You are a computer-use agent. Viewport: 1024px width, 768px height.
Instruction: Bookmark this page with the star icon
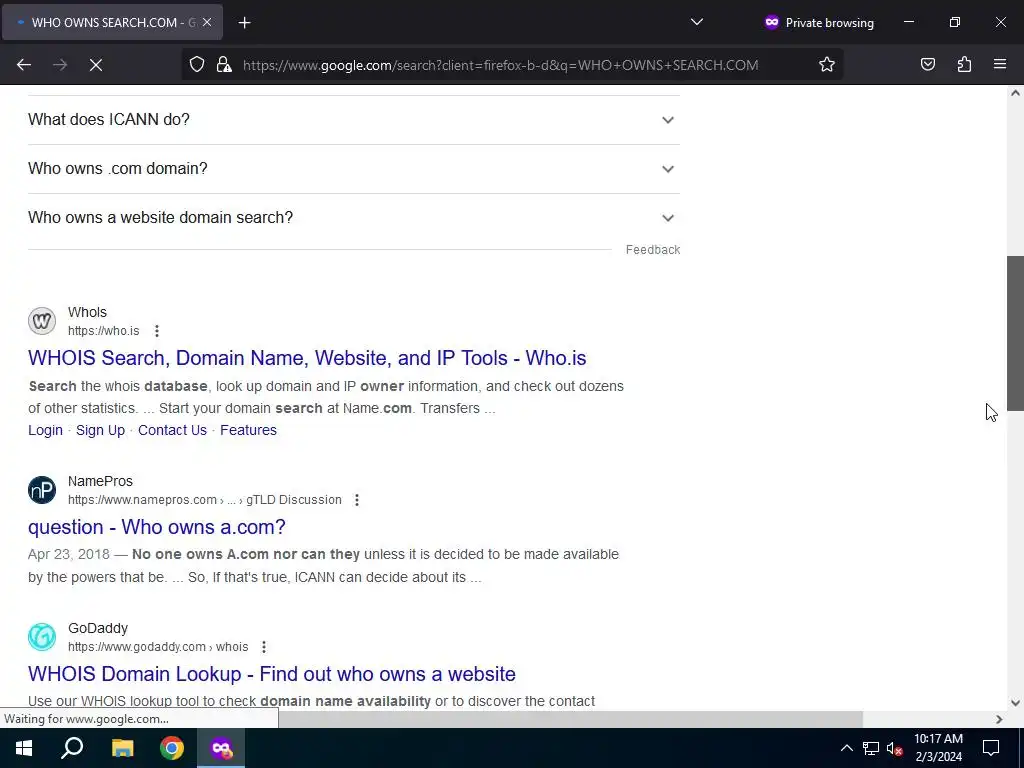(x=827, y=65)
